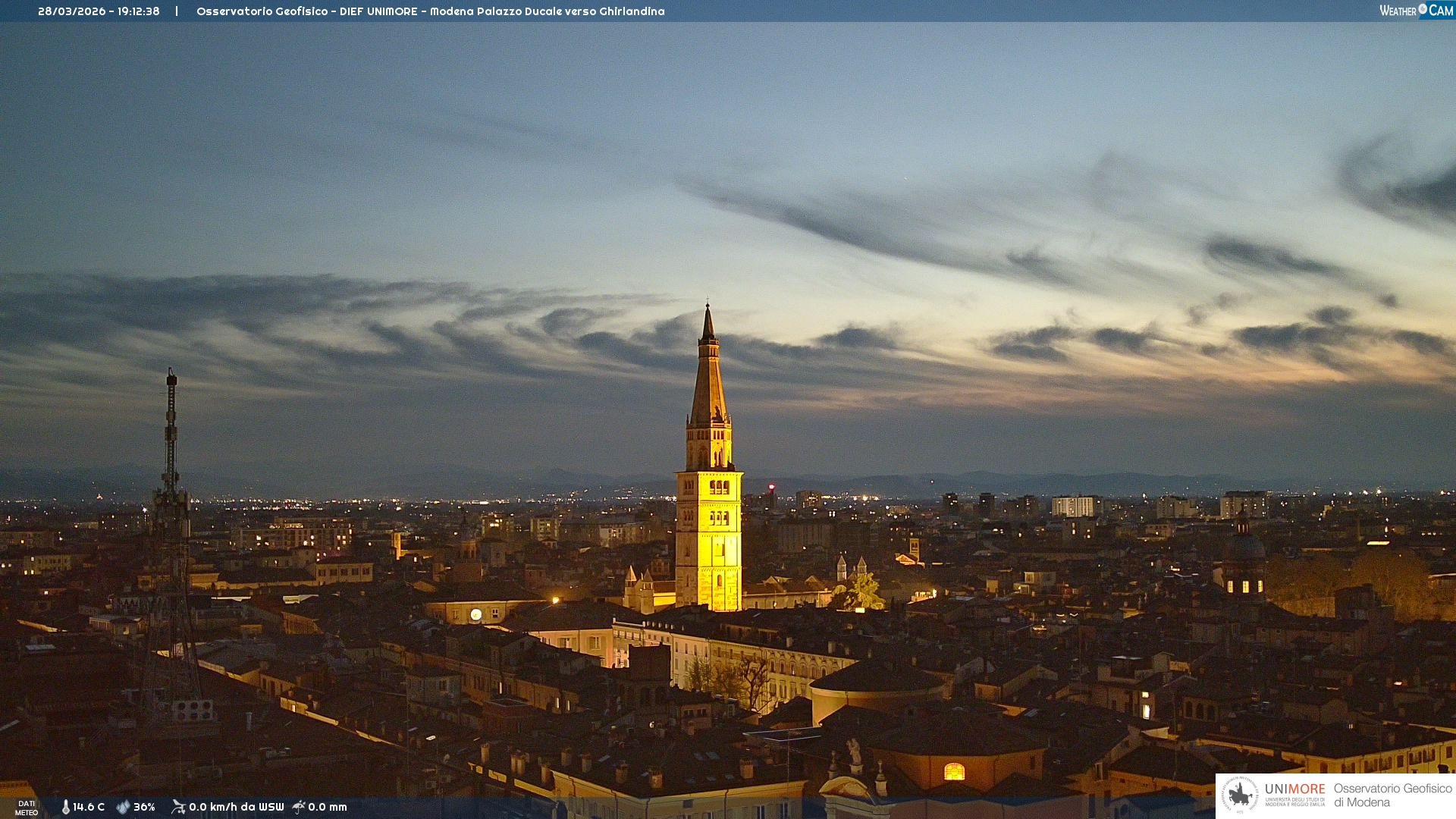The height and width of the screenshot is (819, 1456).
Task: Click the rain umbrella icon
Action: pyautogui.click(x=299, y=807)
